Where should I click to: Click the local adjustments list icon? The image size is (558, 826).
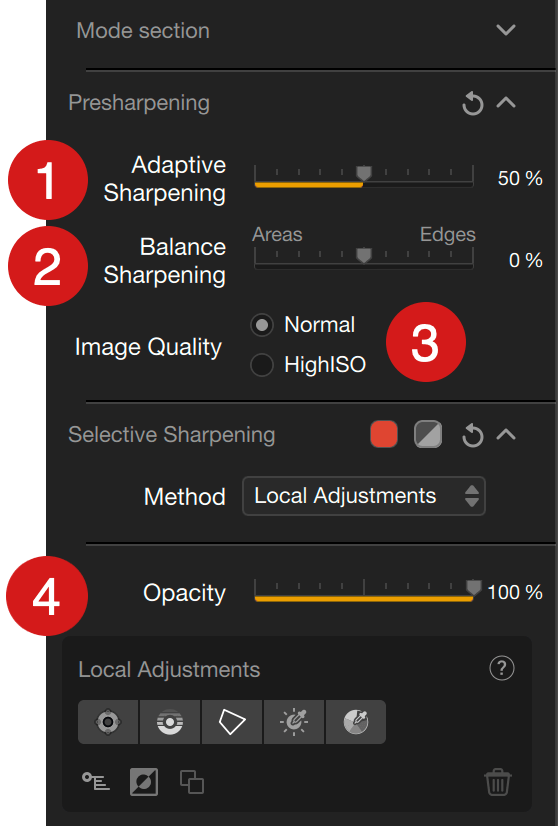point(96,781)
